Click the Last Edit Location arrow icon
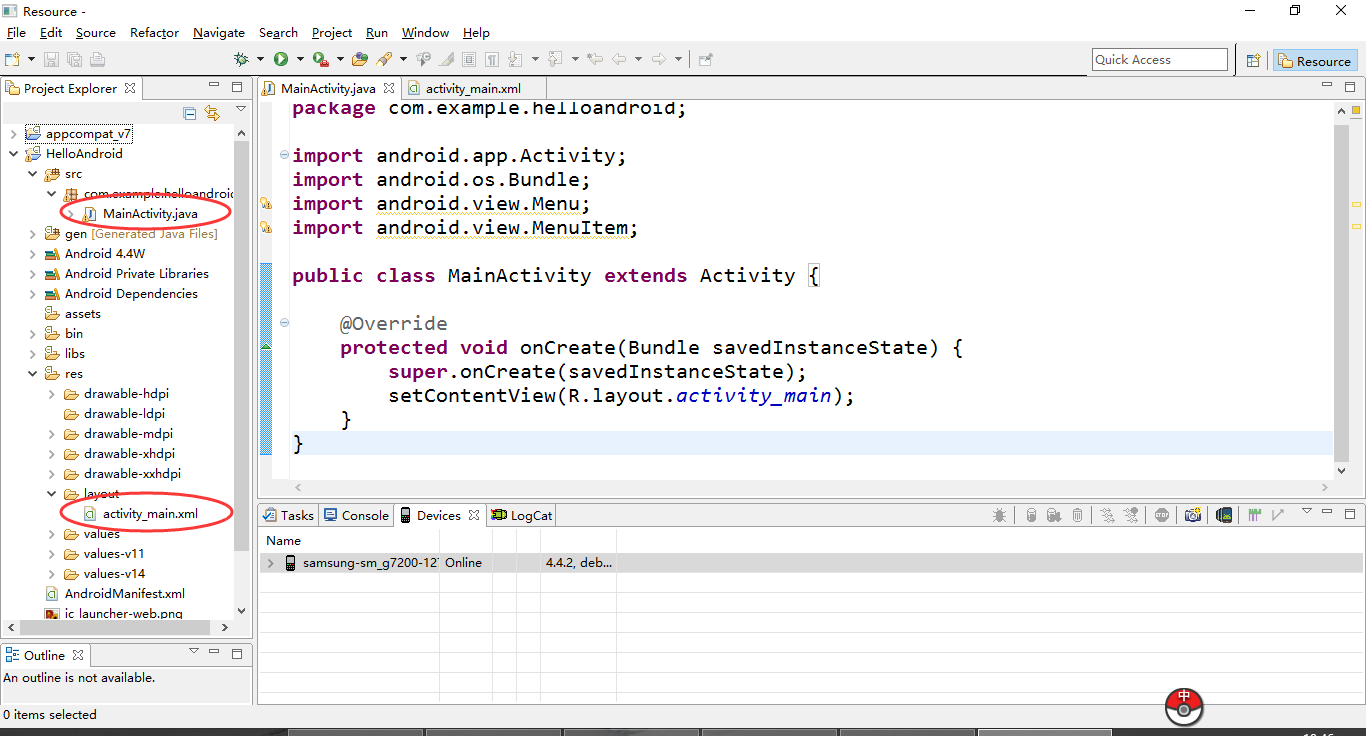 [594, 60]
